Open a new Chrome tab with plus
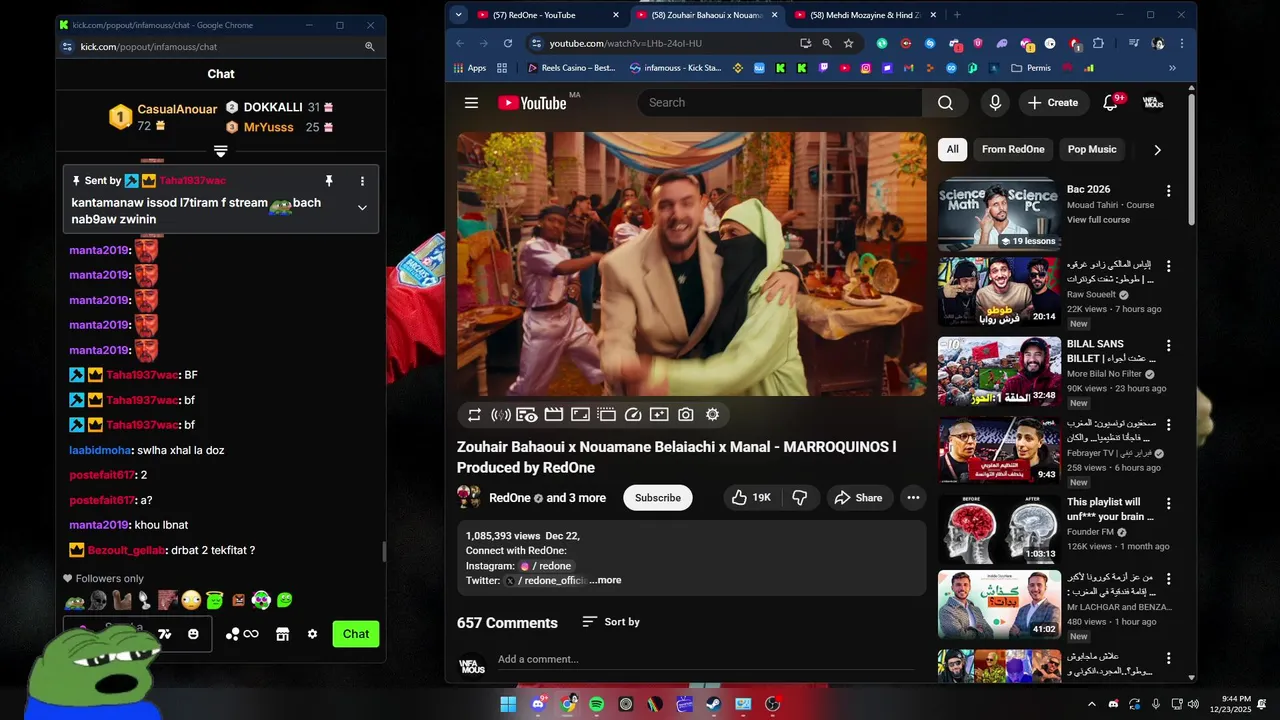This screenshot has height=720, width=1280. pyautogui.click(x=957, y=15)
